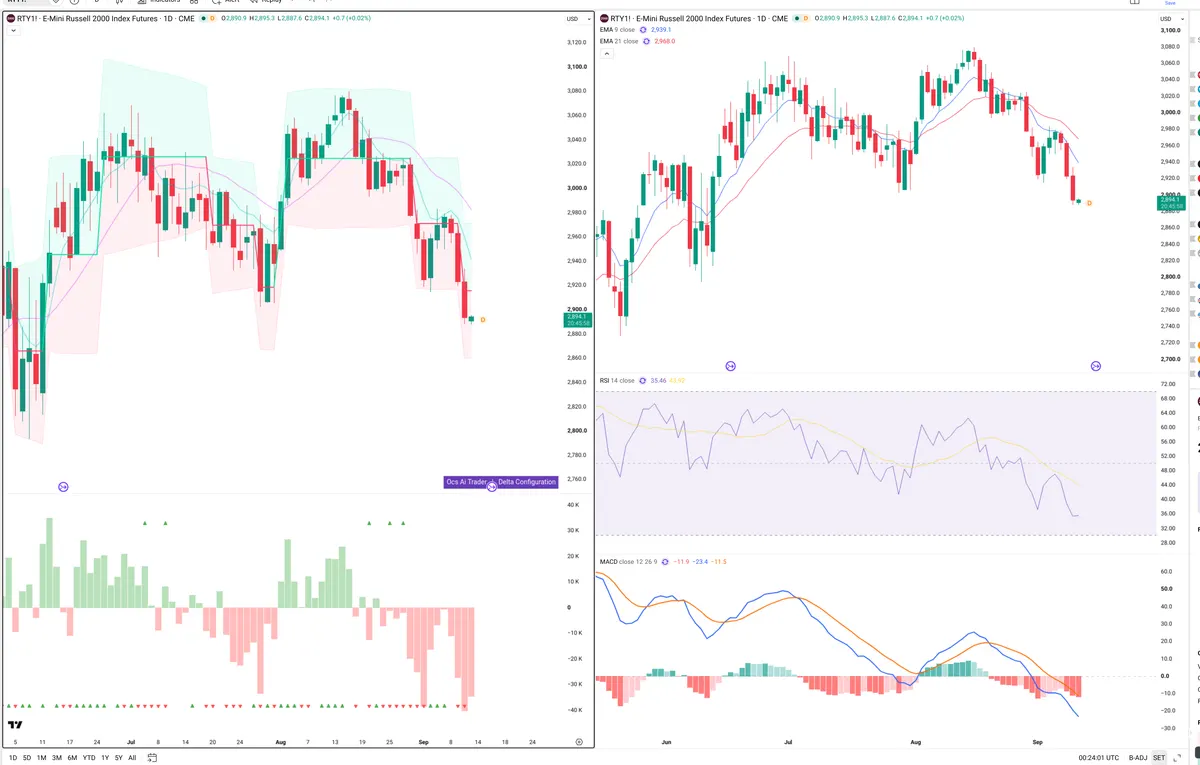Toggle SET settlement option on right chart

click(x=1159, y=758)
